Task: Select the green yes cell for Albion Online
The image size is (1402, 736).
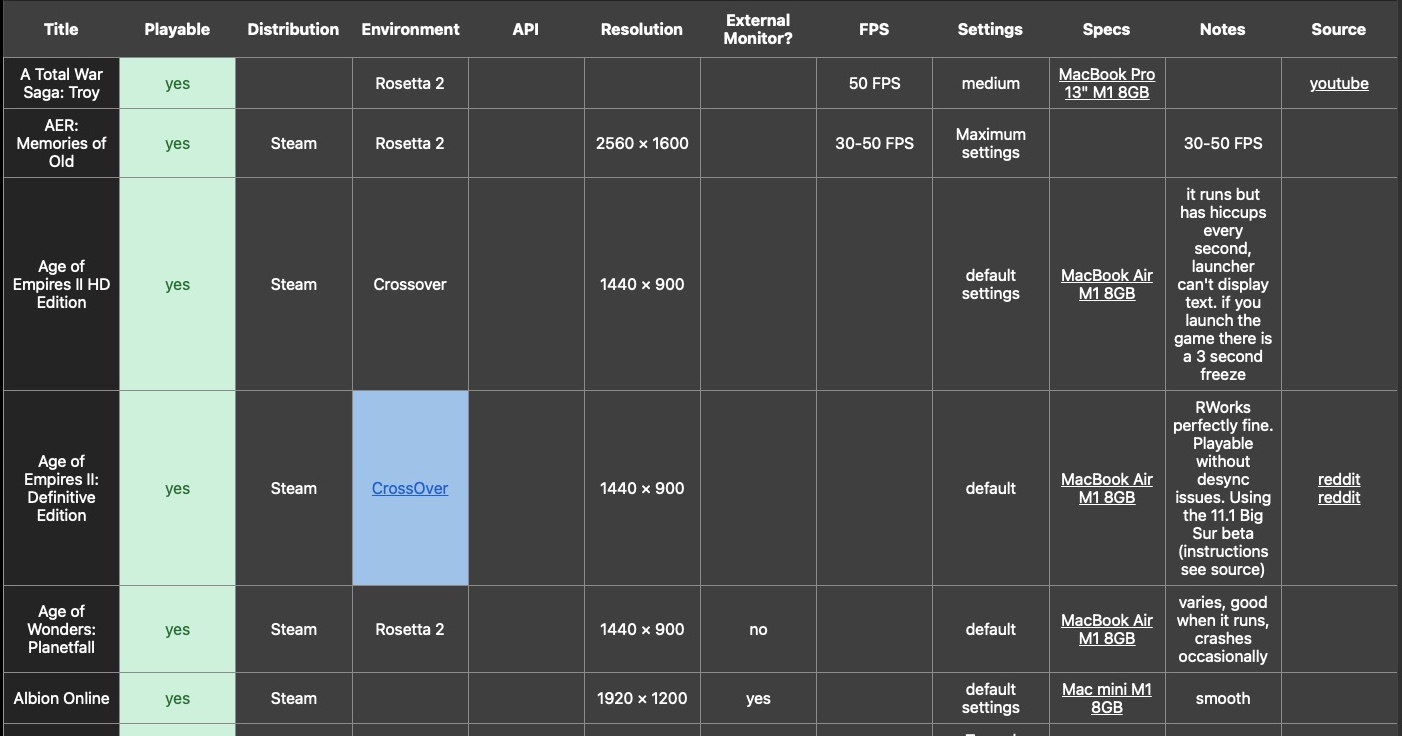Action: tap(177, 698)
